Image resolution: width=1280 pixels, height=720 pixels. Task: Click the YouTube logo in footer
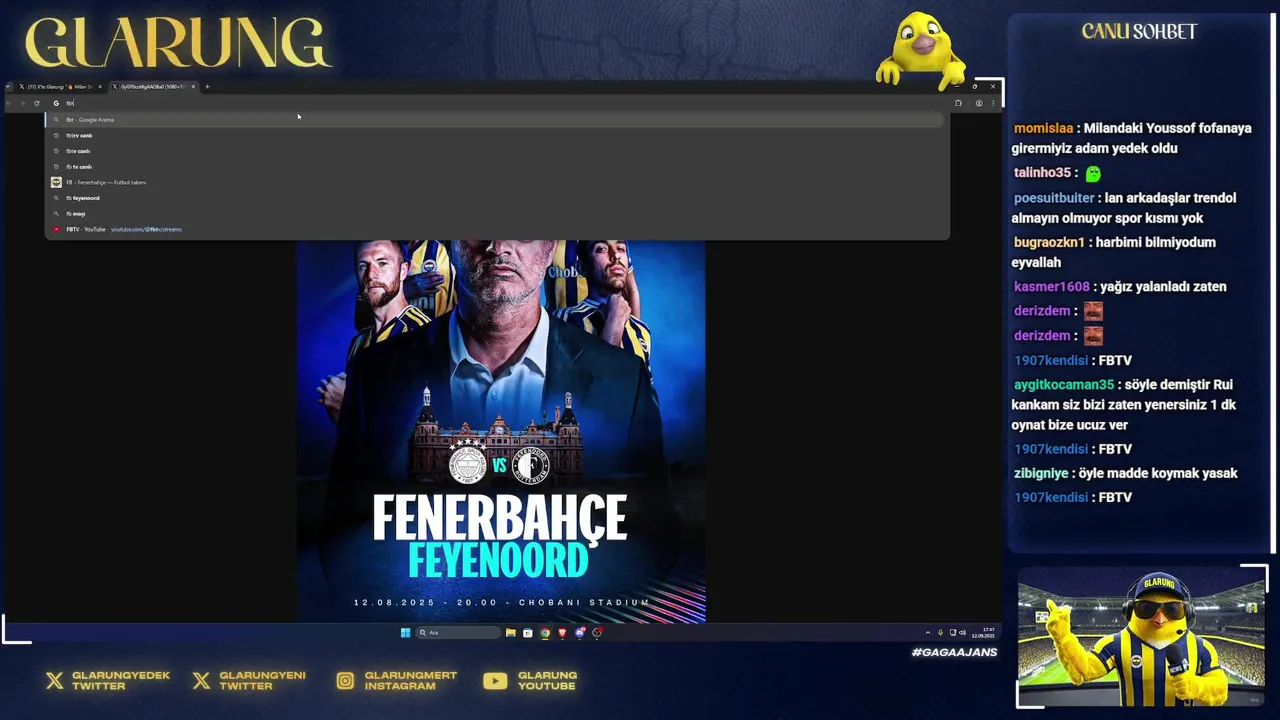pyautogui.click(x=495, y=681)
